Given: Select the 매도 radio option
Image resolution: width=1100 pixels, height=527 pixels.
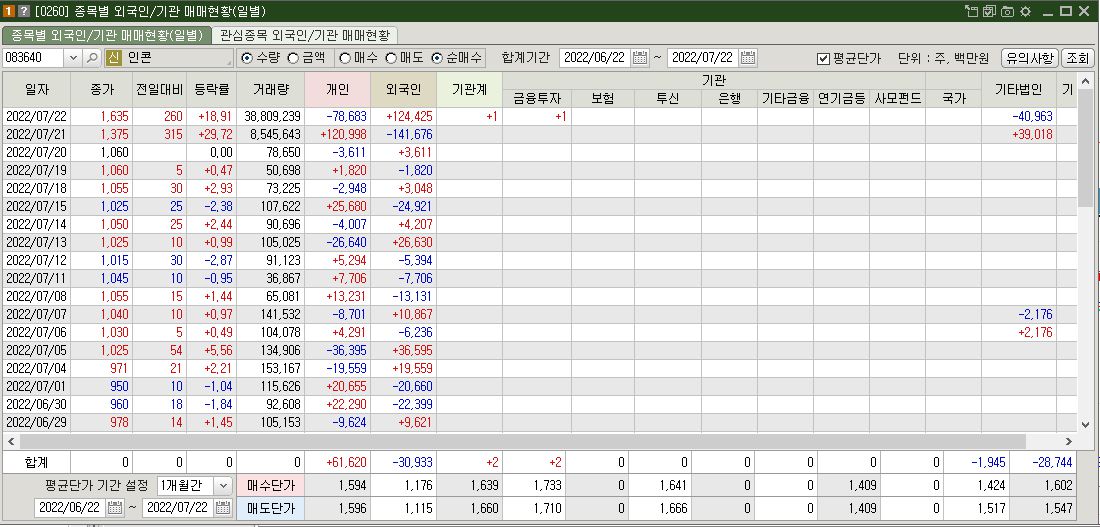Looking at the screenshot, I should [391, 58].
